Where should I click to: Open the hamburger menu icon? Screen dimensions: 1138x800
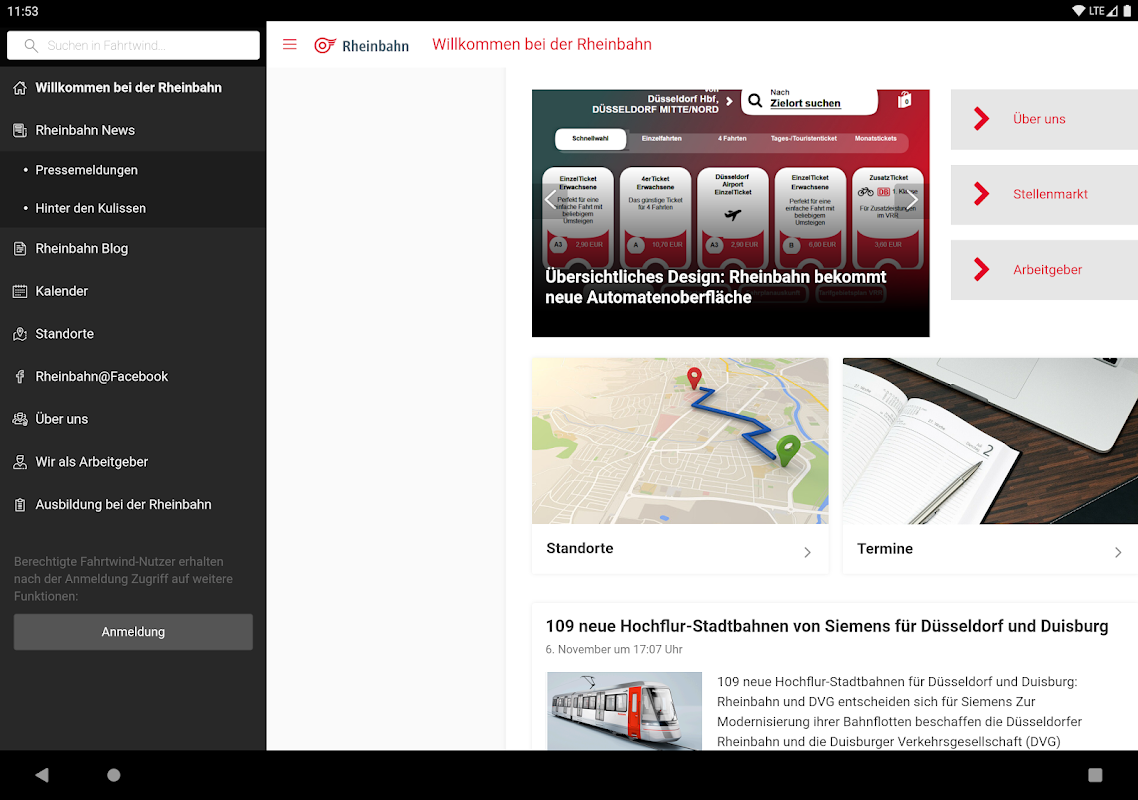[x=290, y=44]
